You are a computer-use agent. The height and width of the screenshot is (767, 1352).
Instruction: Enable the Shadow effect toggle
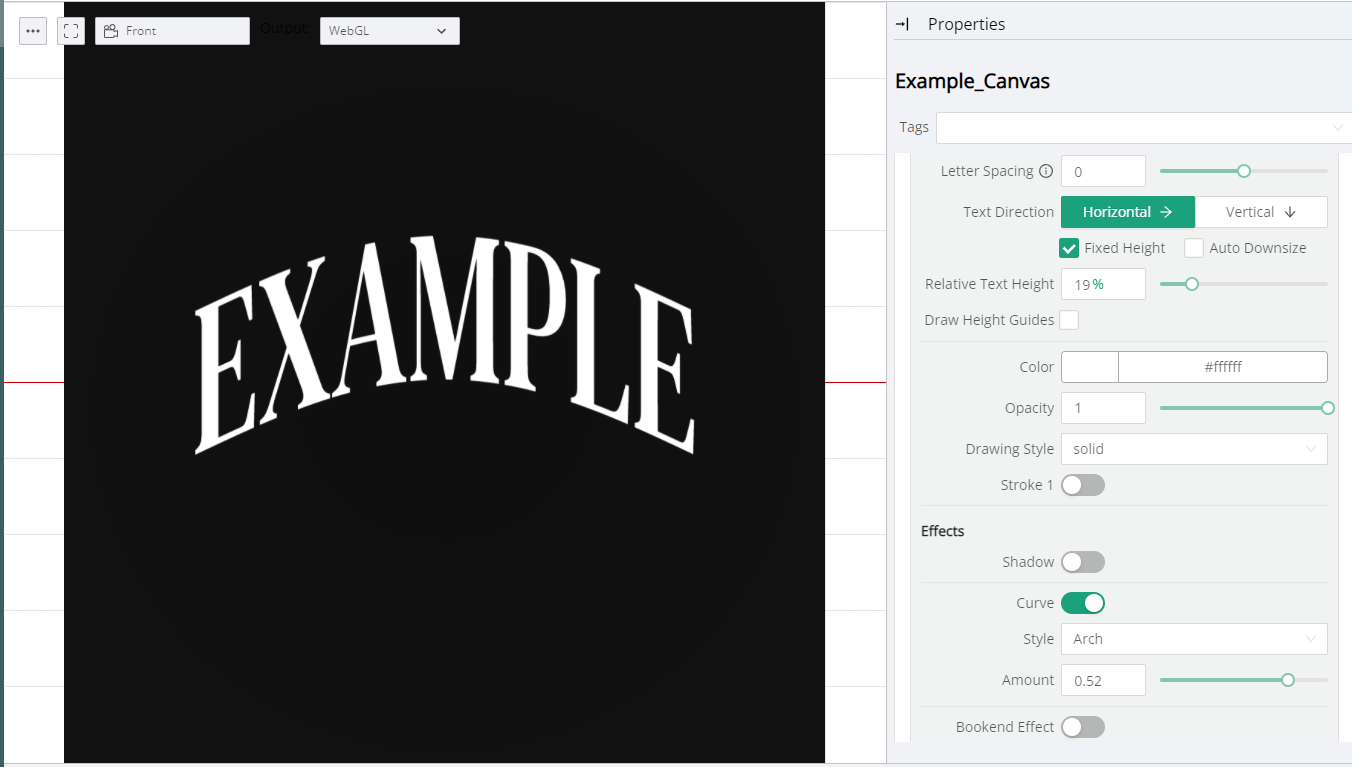coord(1082,562)
